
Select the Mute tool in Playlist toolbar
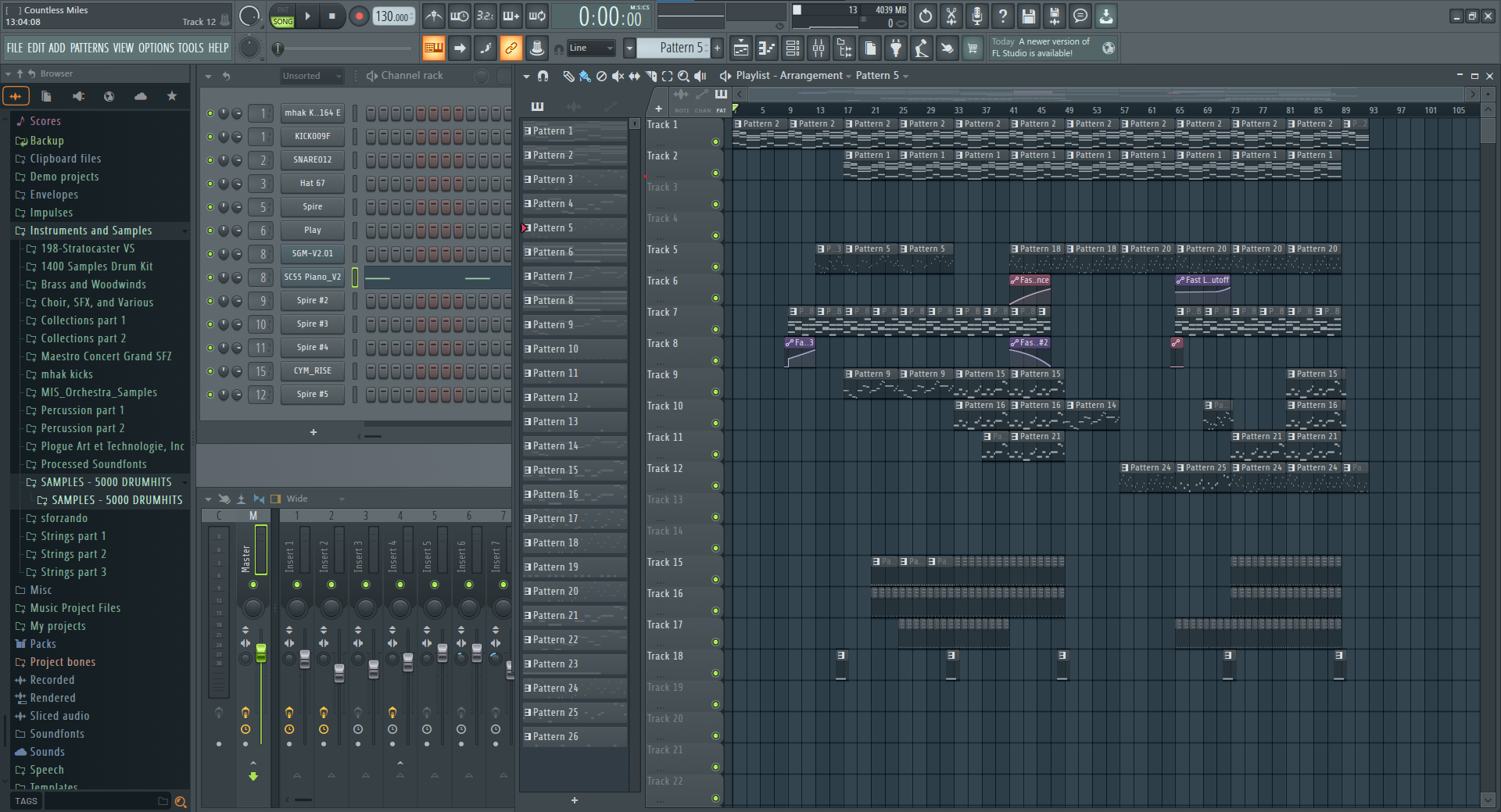618,76
